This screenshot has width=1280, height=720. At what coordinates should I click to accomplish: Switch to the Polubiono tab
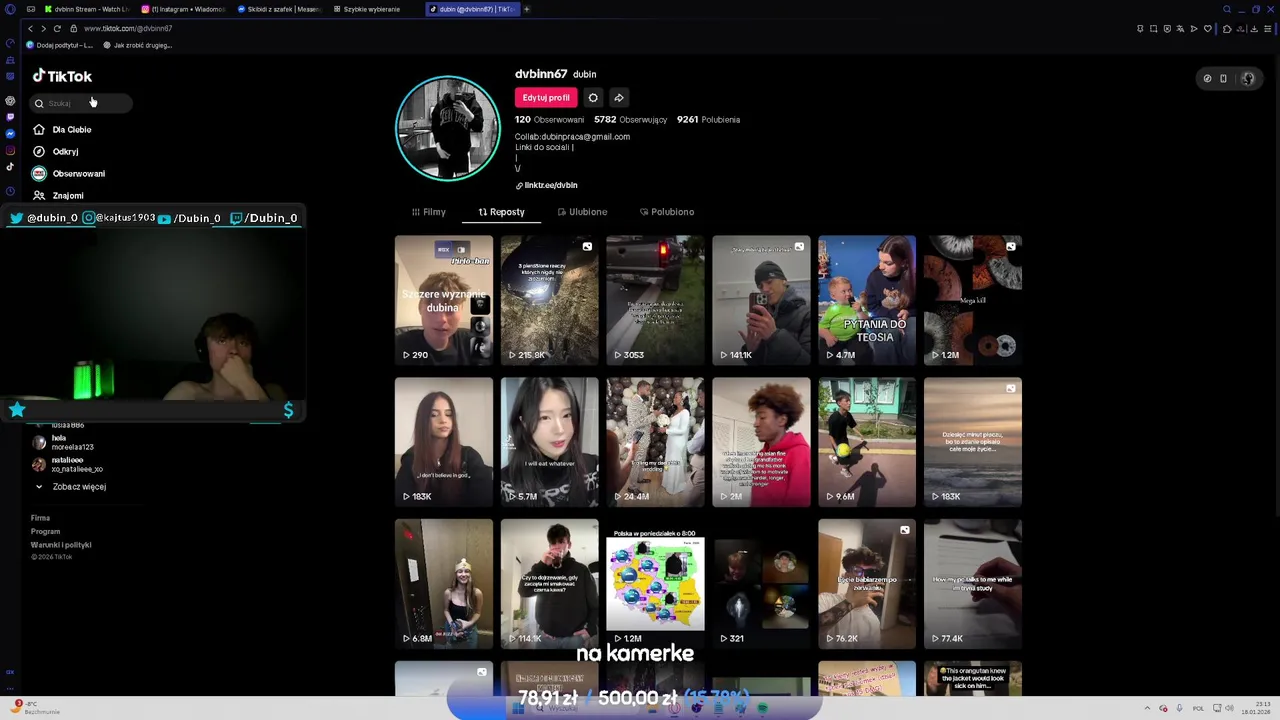667,212
